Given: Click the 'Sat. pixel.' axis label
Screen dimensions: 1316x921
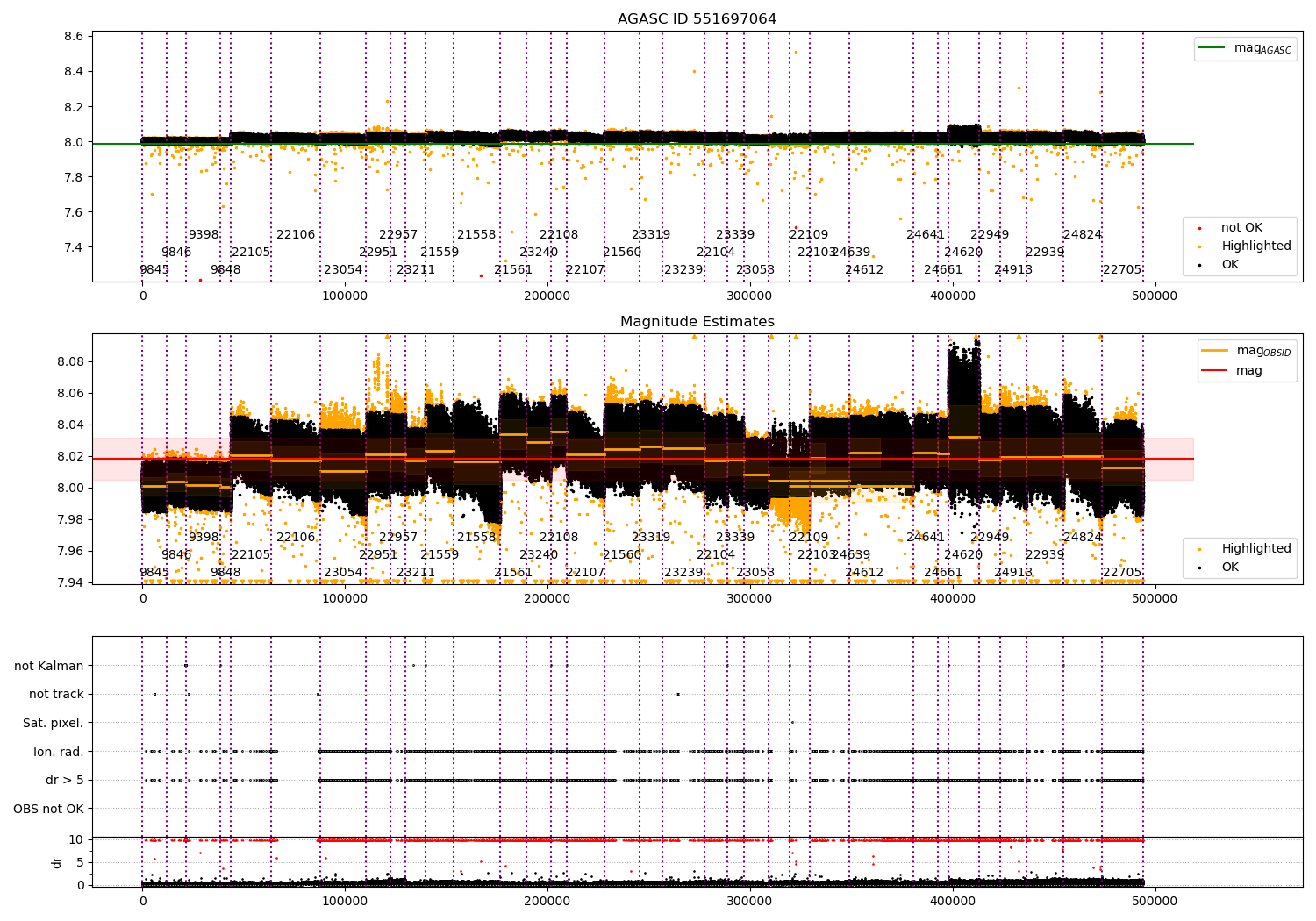Looking at the screenshot, I should coord(54,724).
